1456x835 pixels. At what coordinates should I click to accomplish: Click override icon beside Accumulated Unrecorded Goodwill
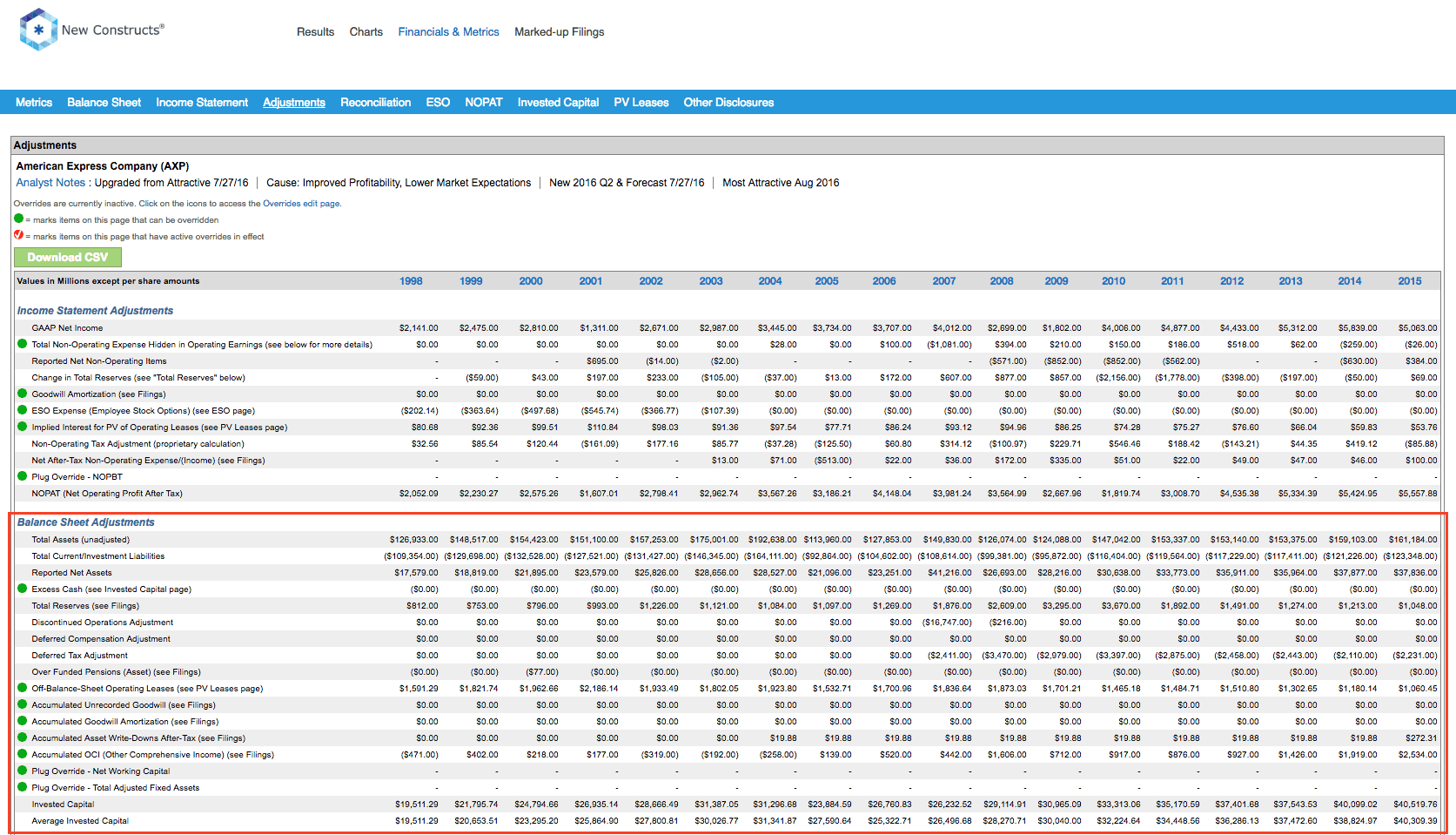pyautogui.click(x=23, y=704)
